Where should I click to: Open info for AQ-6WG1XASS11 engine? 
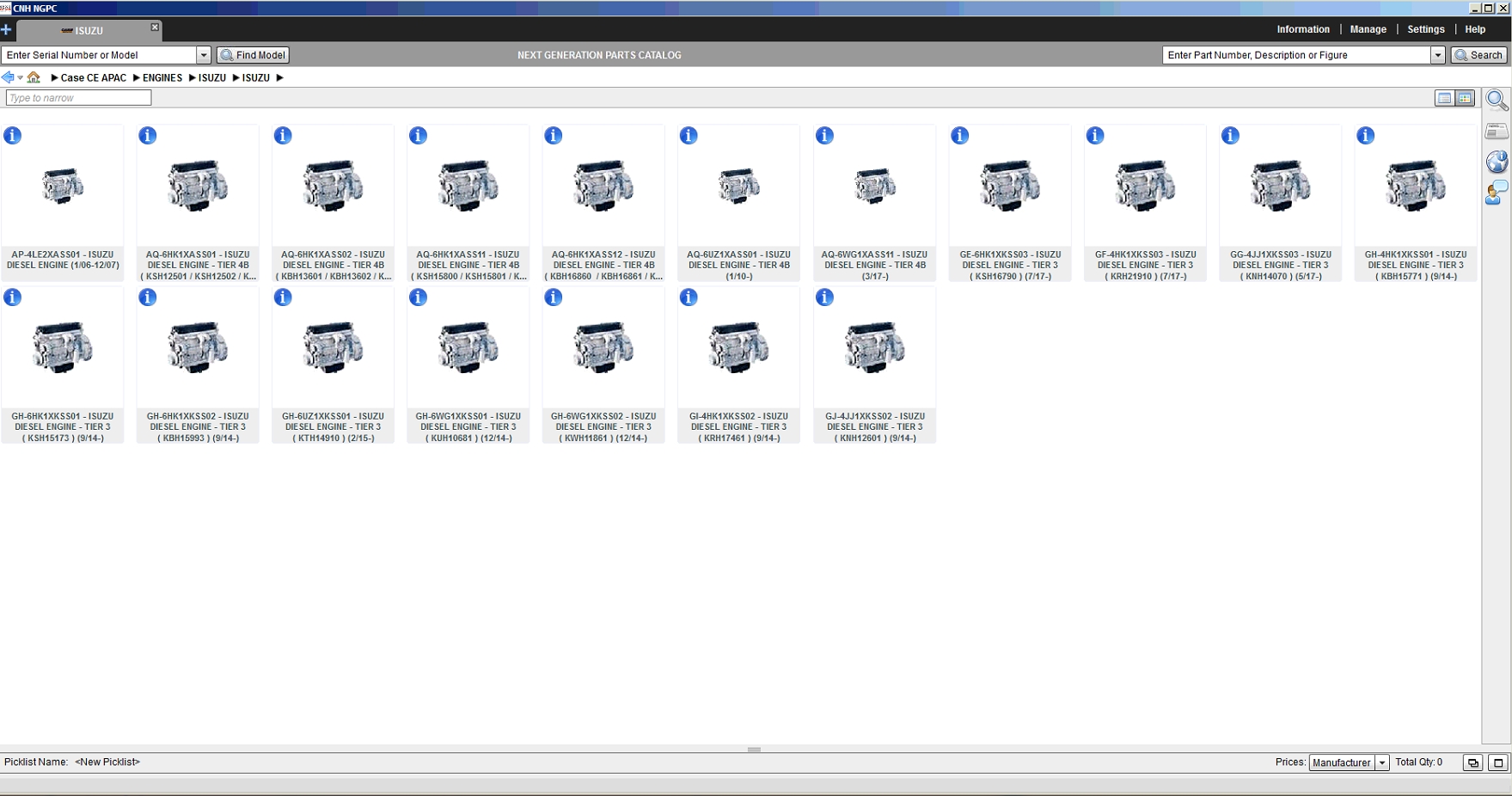(x=824, y=136)
